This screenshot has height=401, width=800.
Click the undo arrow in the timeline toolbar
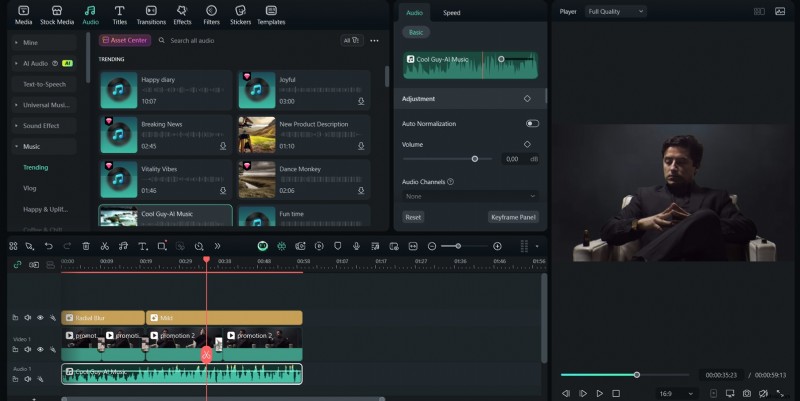pyautogui.click(x=48, y=246)
